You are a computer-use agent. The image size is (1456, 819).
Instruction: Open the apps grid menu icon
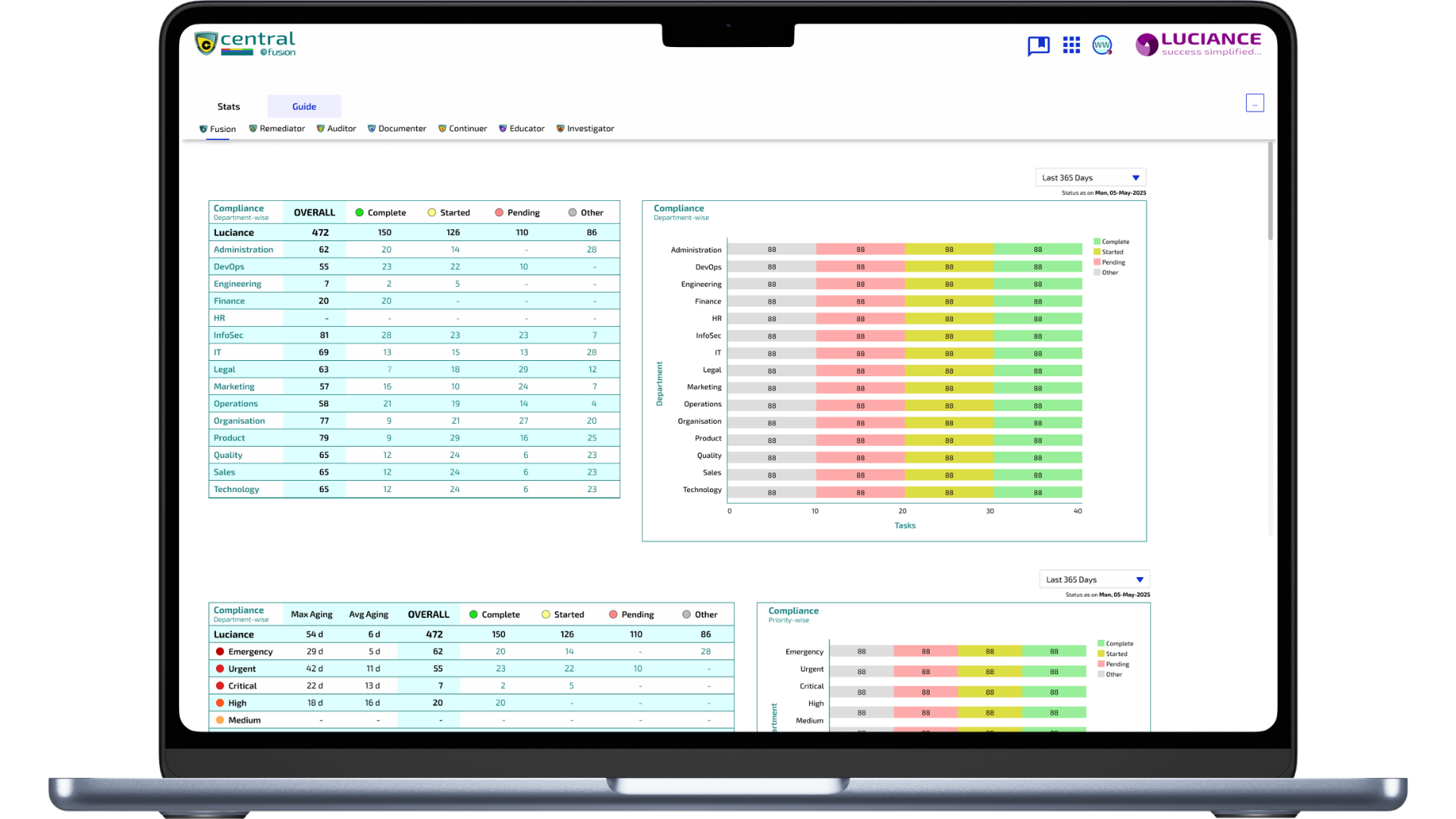tap(1071, 45)
